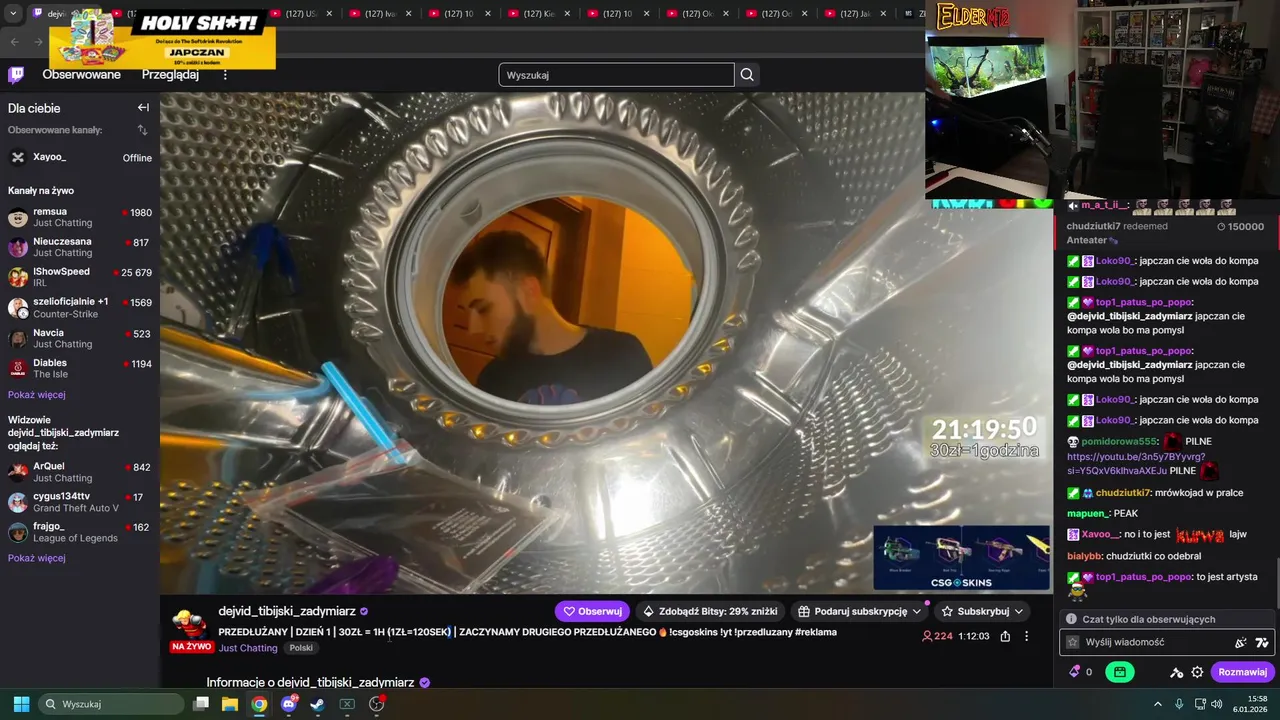
Task: Switch to the (127) Kie YouTube tab
Action: 538,14
